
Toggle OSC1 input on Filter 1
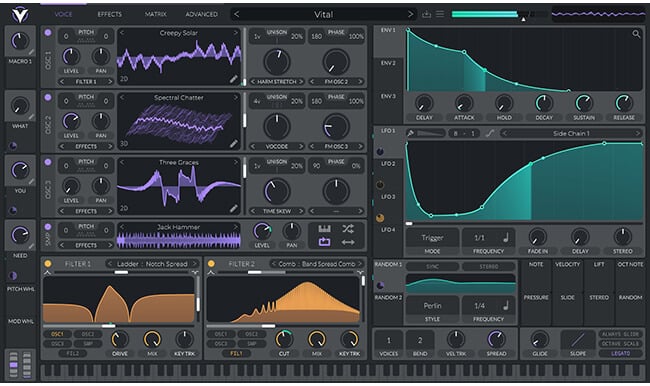coord(58,334)
